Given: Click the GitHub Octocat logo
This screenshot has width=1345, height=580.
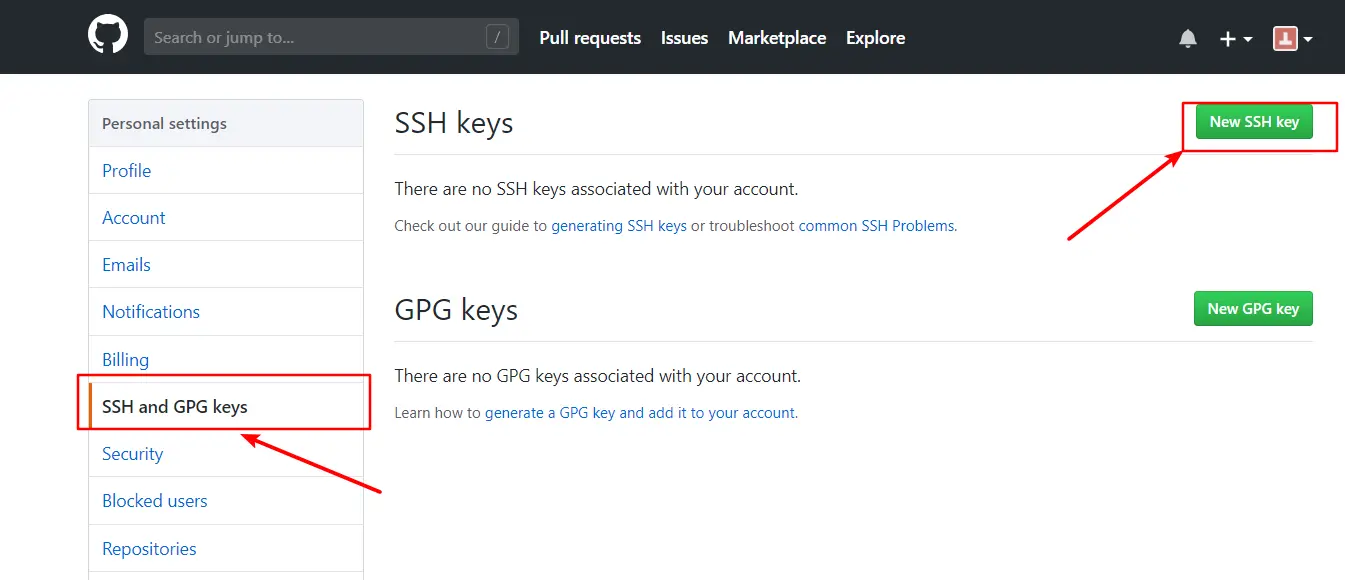Looking at the screenshot, I should click(108, 37).
